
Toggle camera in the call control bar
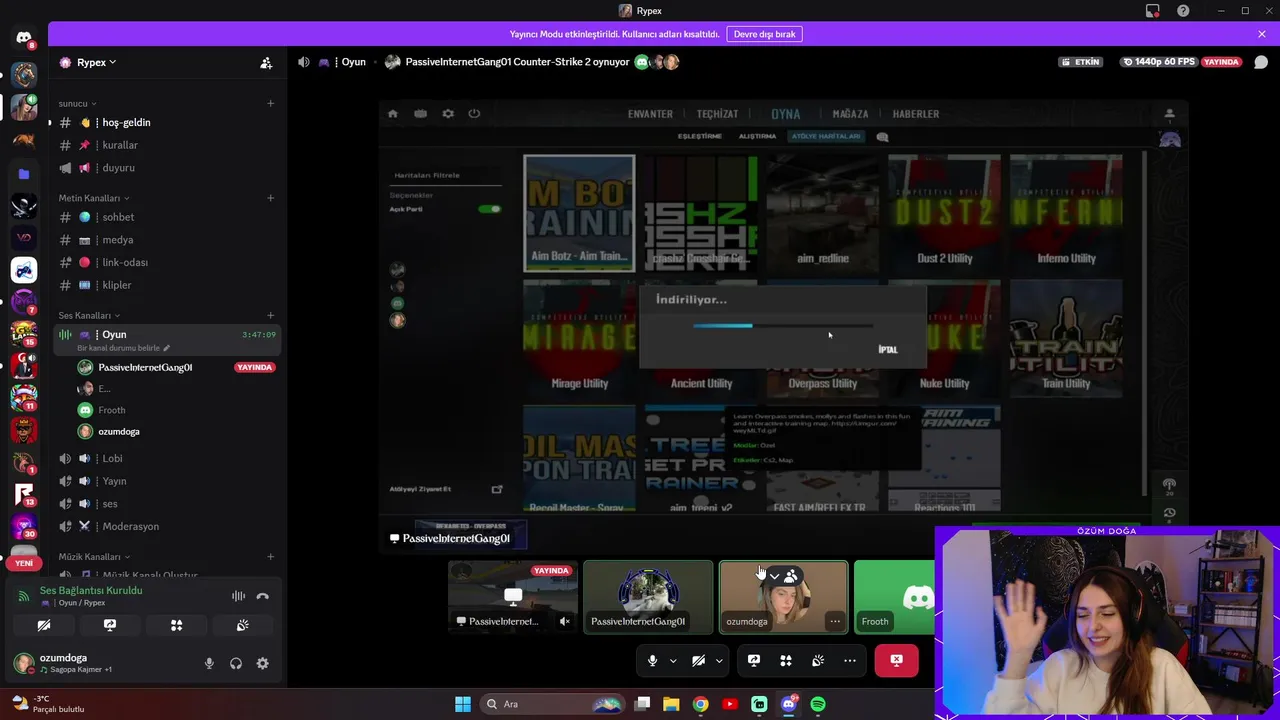698,661
